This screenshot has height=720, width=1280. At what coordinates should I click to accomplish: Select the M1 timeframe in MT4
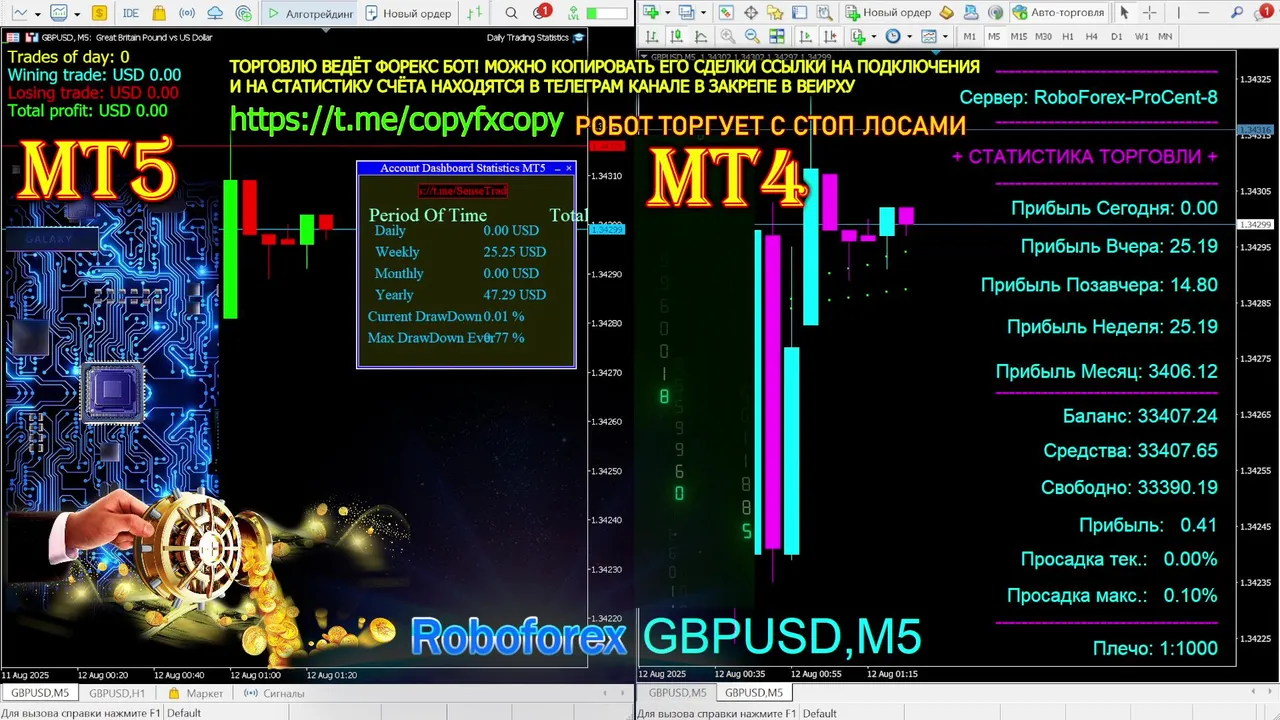click(969, 36)
